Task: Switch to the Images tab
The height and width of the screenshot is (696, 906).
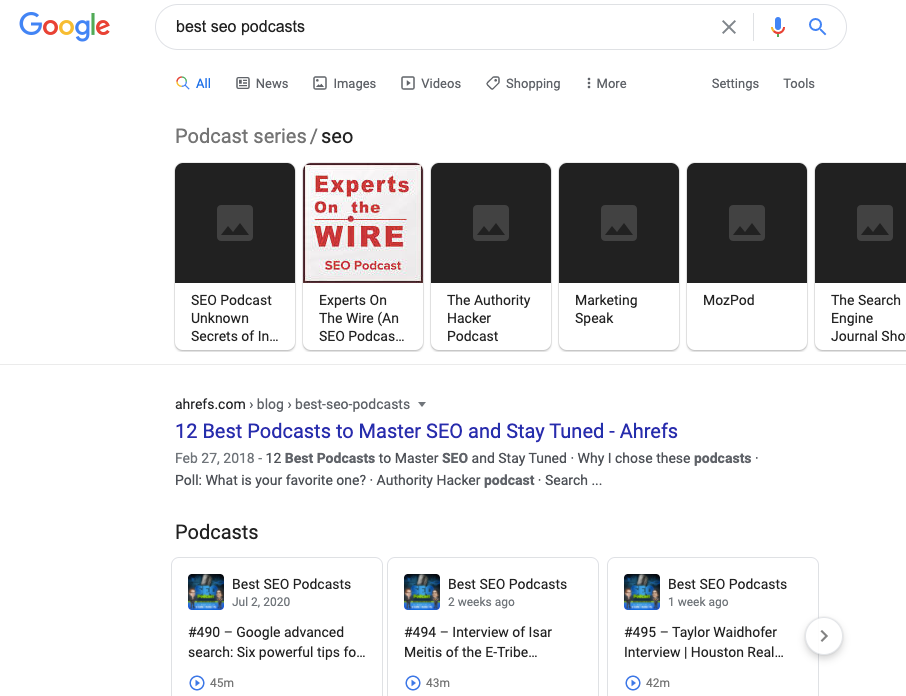Action: (x=344, y=83)
